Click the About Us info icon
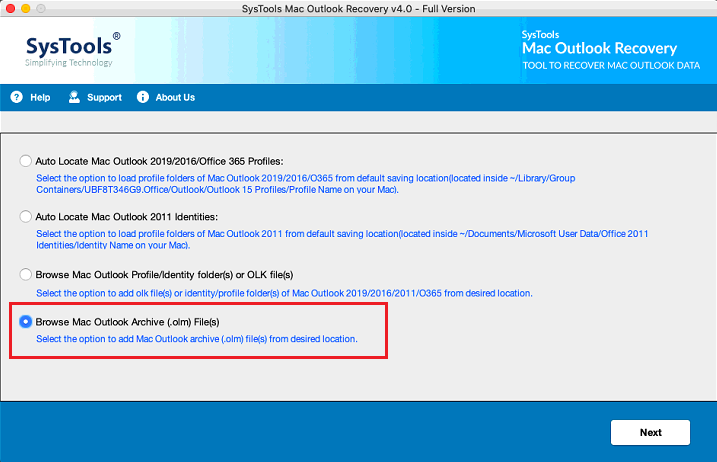 [143, 97]
